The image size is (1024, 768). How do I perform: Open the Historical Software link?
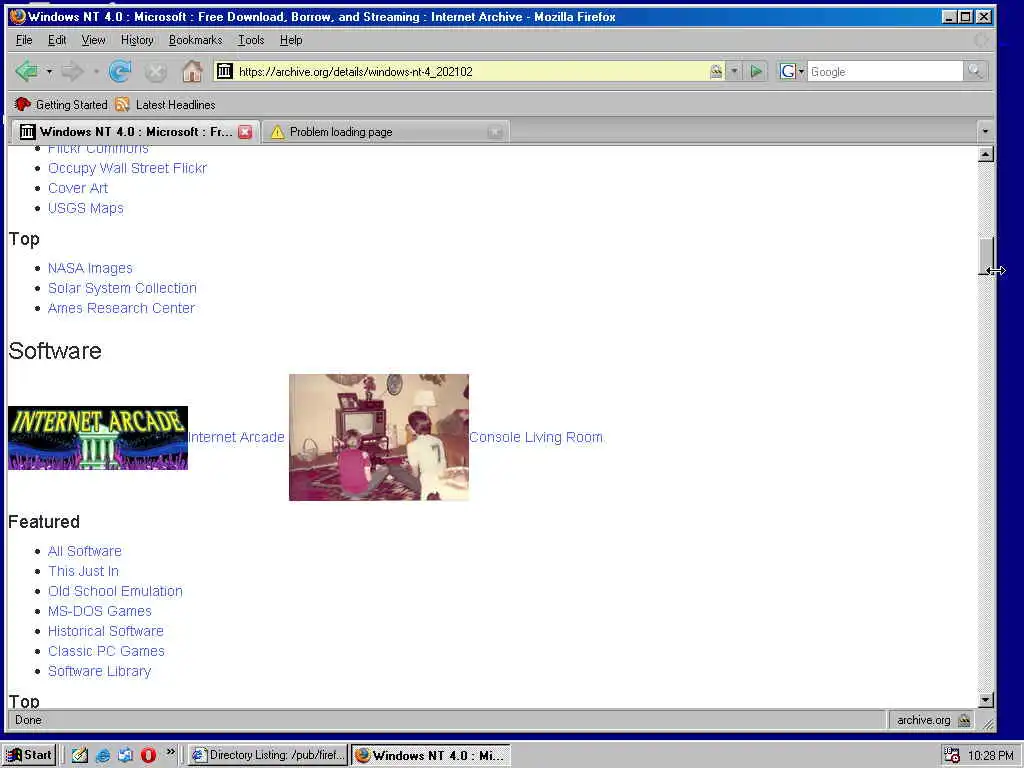106,632
